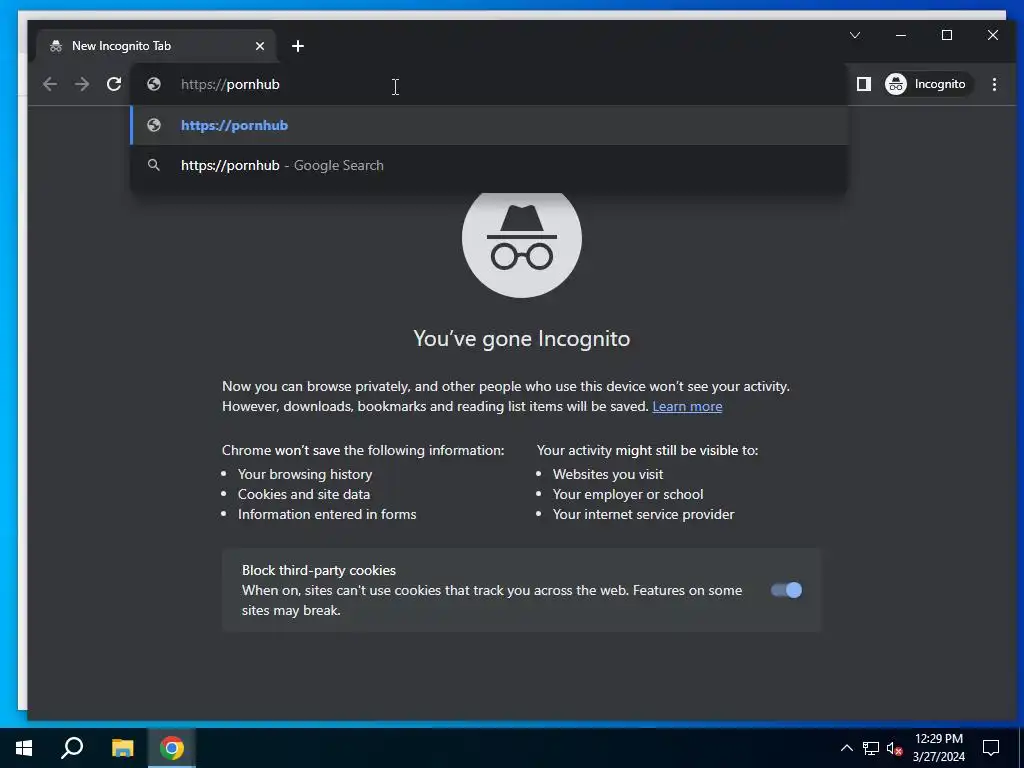Open the notification center icon
The image size is (1024, 768).
point(991,748)
